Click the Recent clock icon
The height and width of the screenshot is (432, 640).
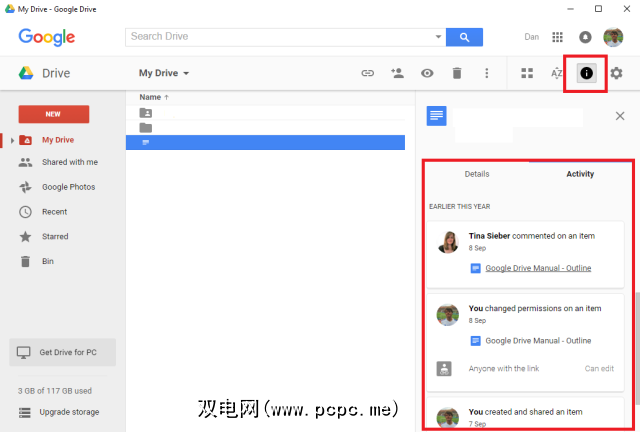[25, 212]
